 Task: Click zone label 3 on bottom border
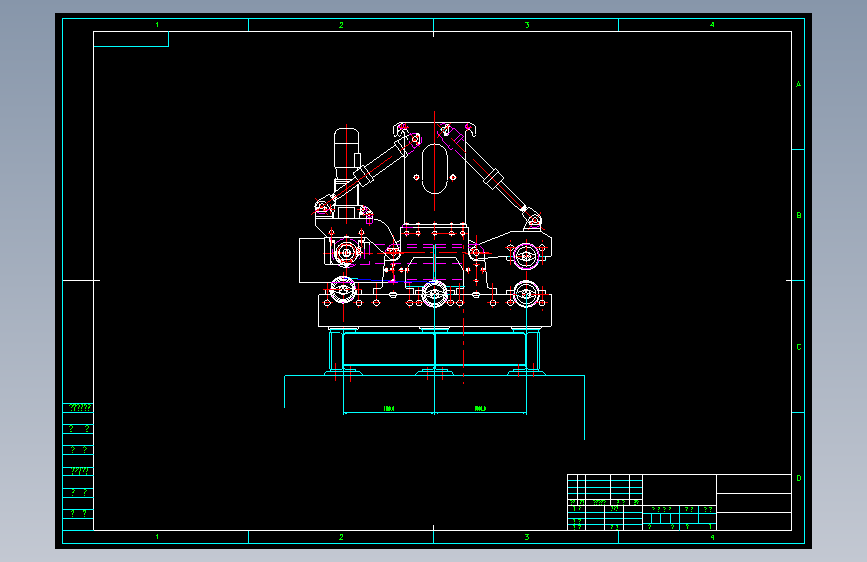click(x=527, y=537)
